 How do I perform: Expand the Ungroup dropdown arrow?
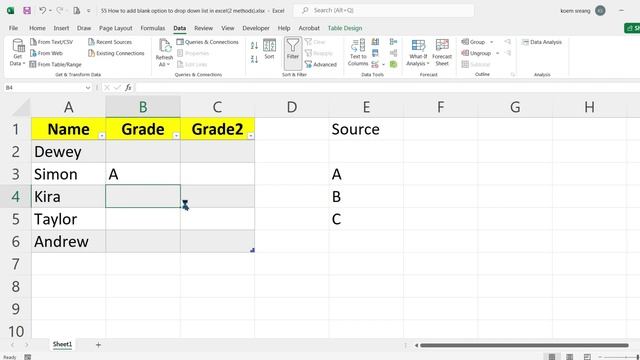click(x=497, y=53)
